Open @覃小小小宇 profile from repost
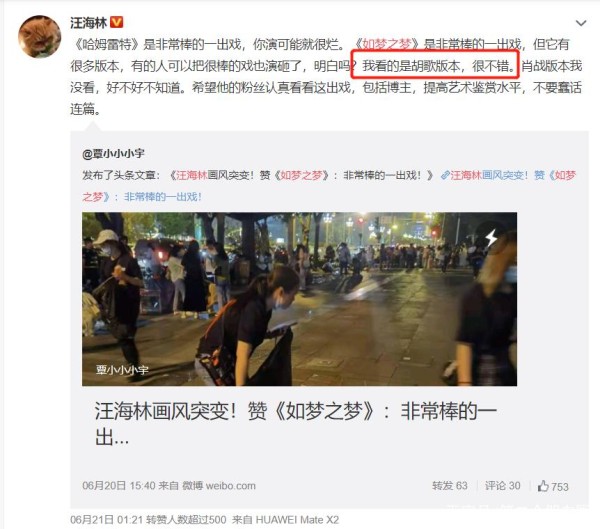This screenshot has height=529, width=600. click(x=113, y=153)
